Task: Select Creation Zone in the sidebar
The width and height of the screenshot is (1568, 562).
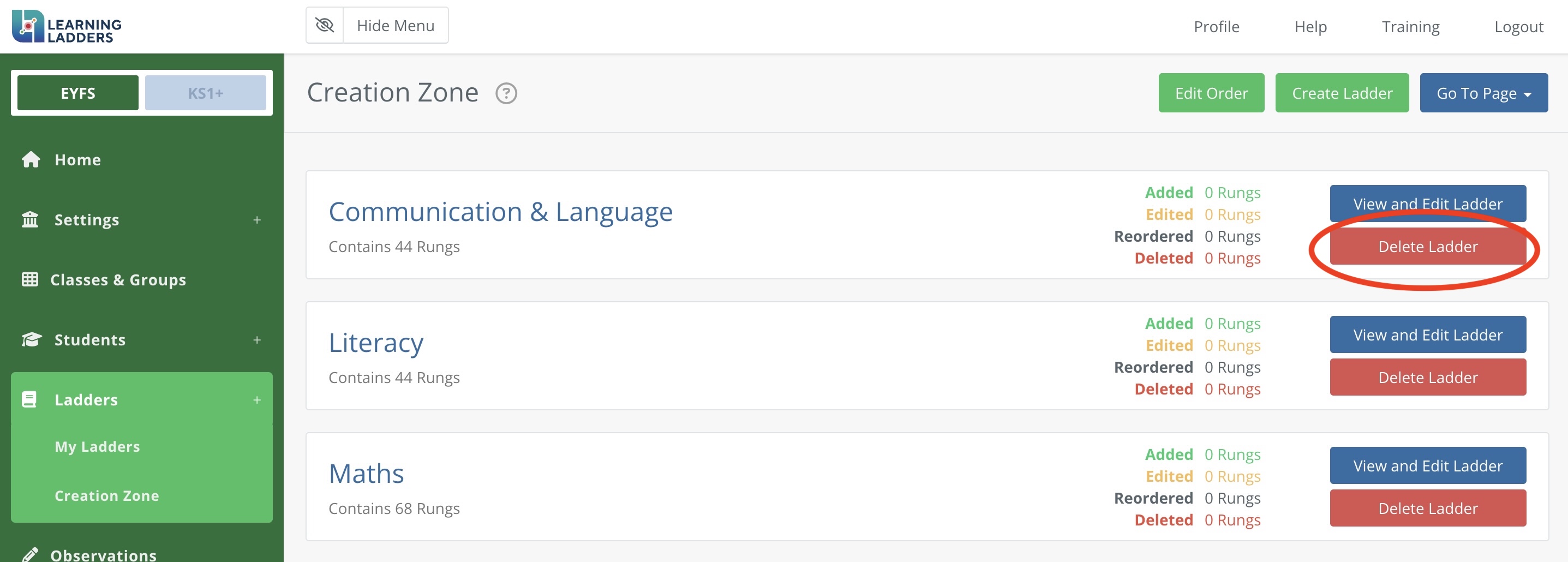Action: [107, 495]
